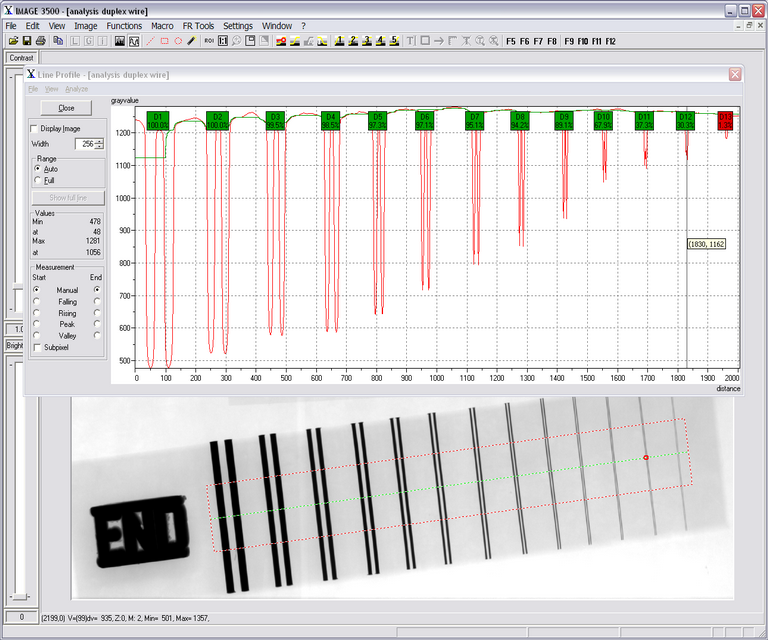Save image with the floppy disk icon
Screen dimensions: 768x640
click(27, 41)
